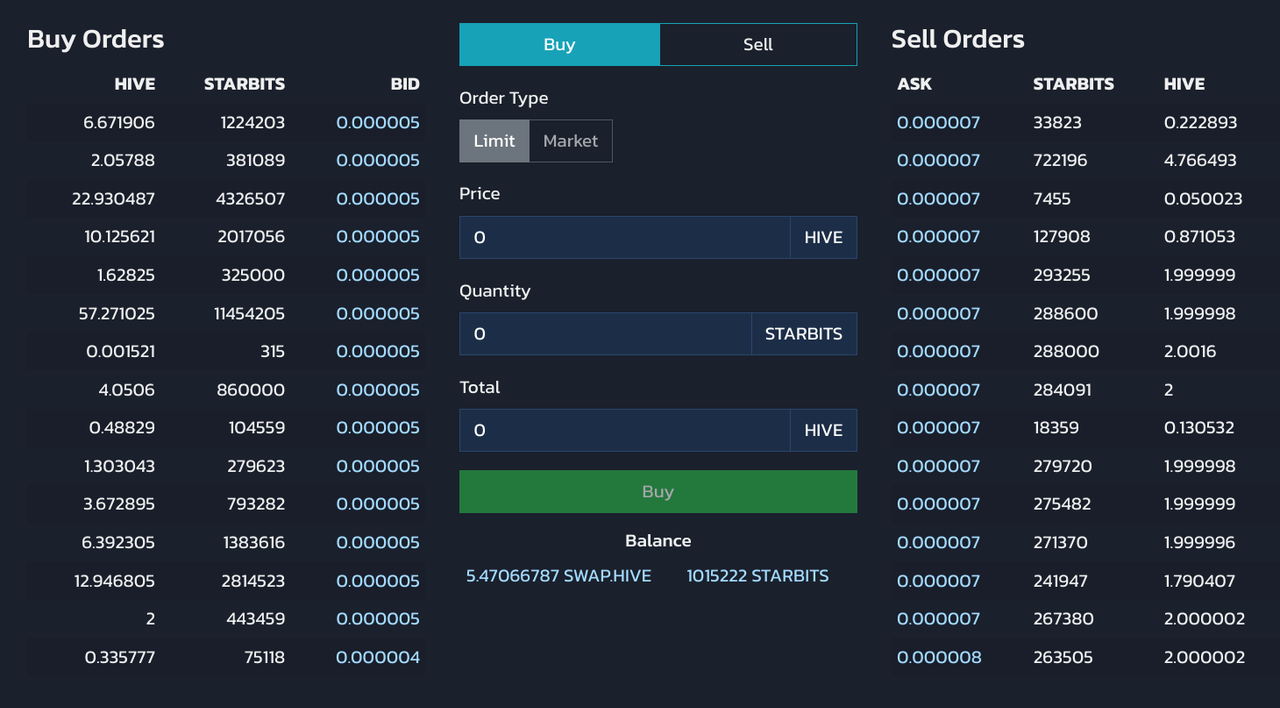Click ask 0.000007 for 293255 STARBITS
Viewport: 1280px width, 708px height.
[x=939, y=275]
